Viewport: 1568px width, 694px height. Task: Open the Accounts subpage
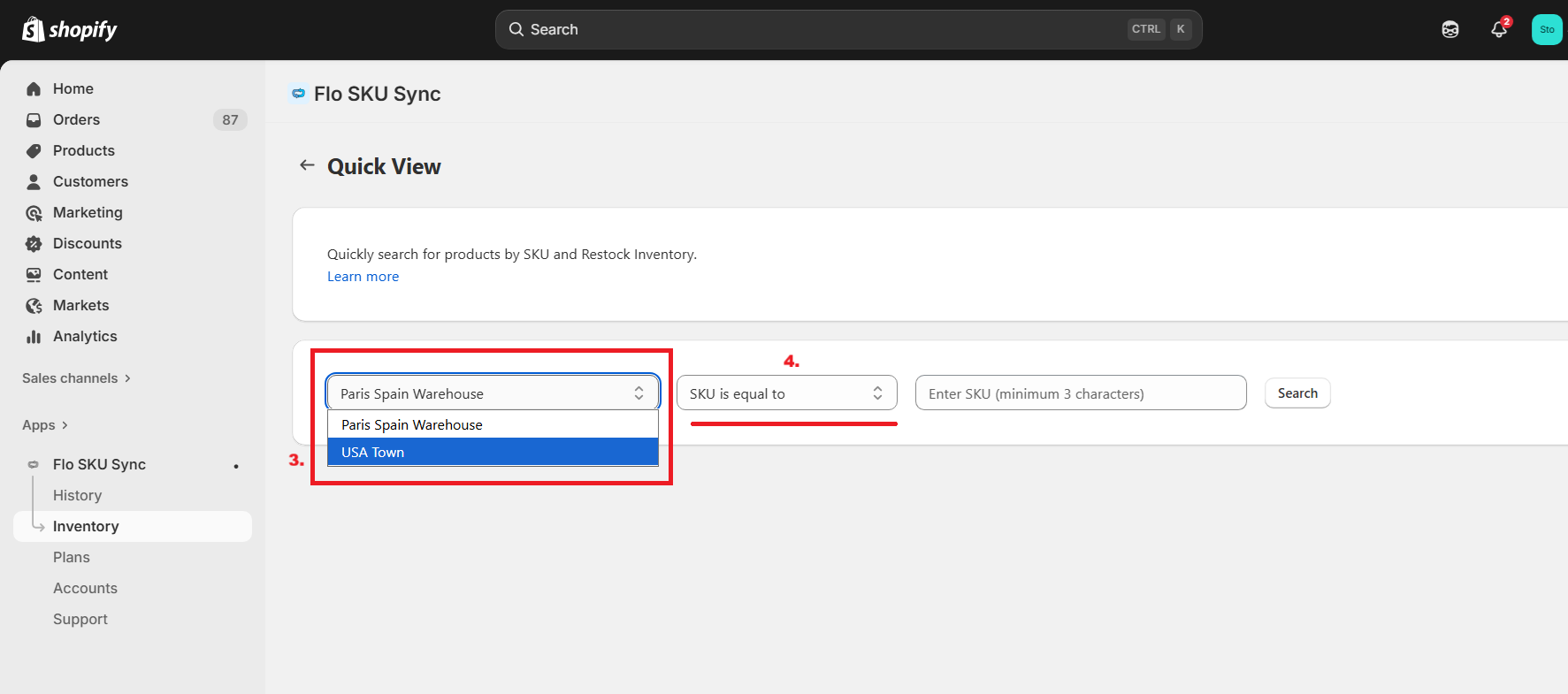coord(85,588)
